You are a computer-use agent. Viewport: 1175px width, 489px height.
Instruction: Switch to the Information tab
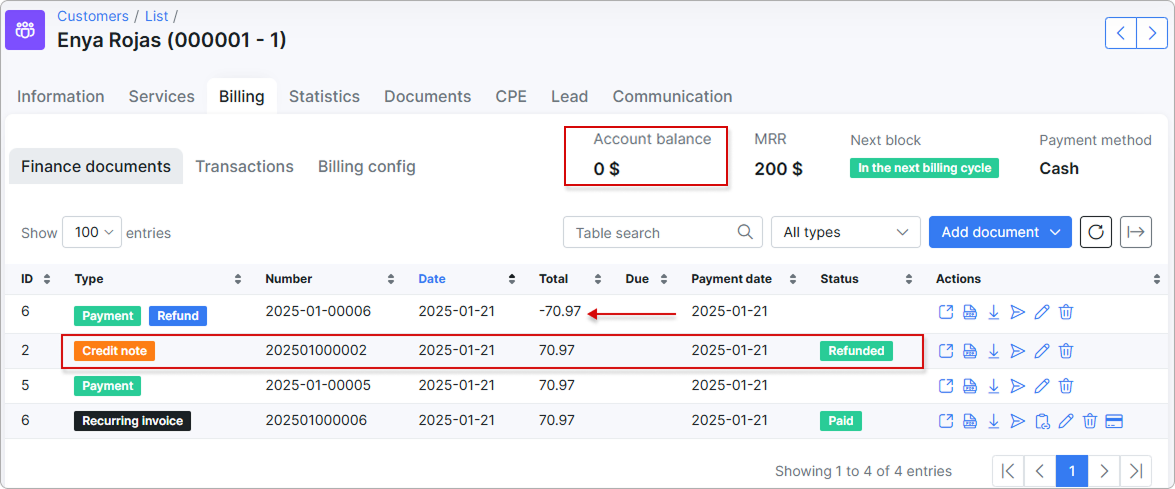pos(61,97)
